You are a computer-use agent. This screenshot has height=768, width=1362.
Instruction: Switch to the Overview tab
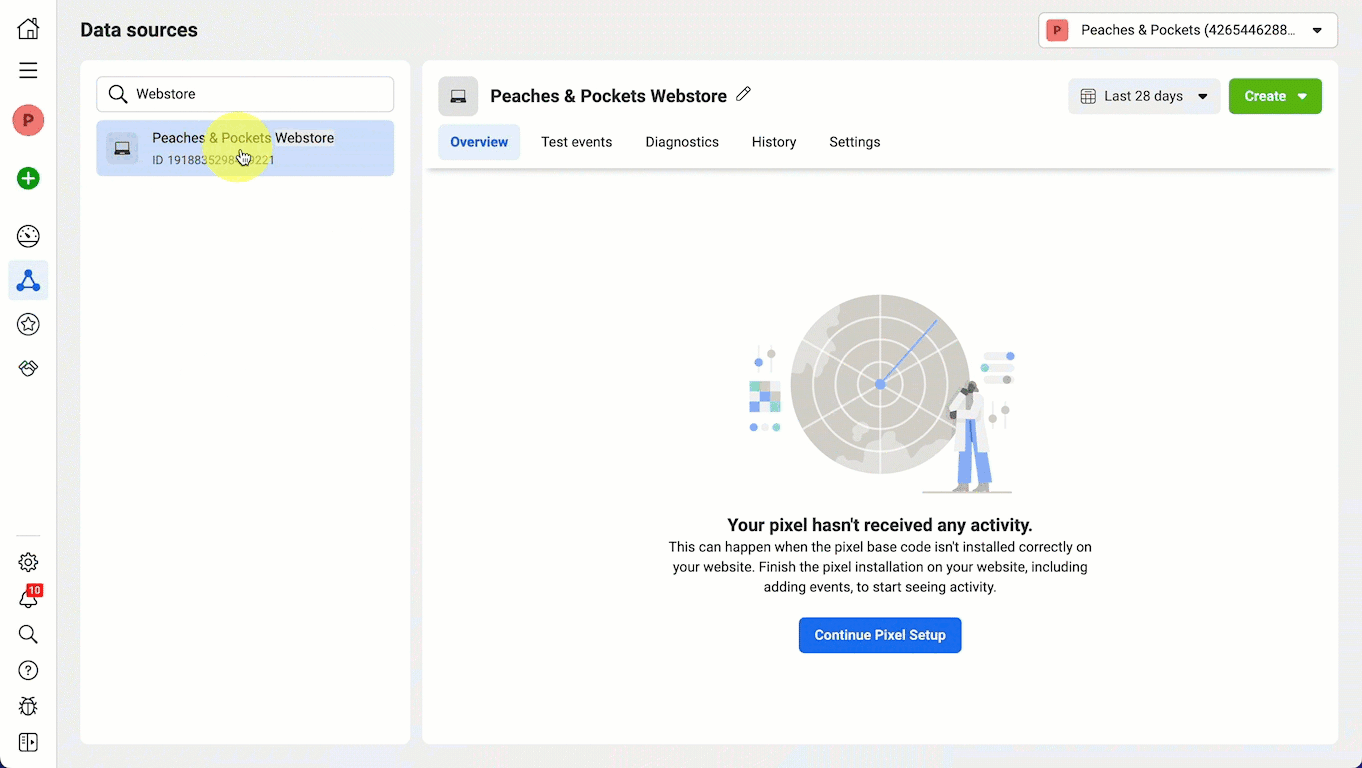(479, 142)
